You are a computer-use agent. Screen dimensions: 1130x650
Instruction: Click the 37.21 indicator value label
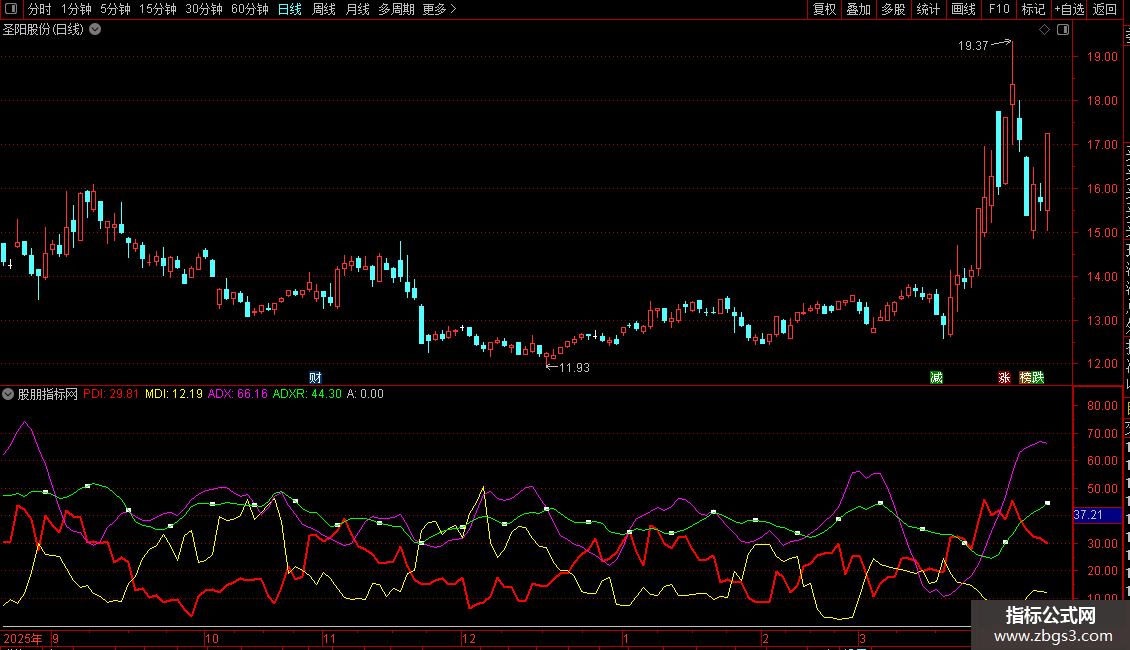[1087, 515]
